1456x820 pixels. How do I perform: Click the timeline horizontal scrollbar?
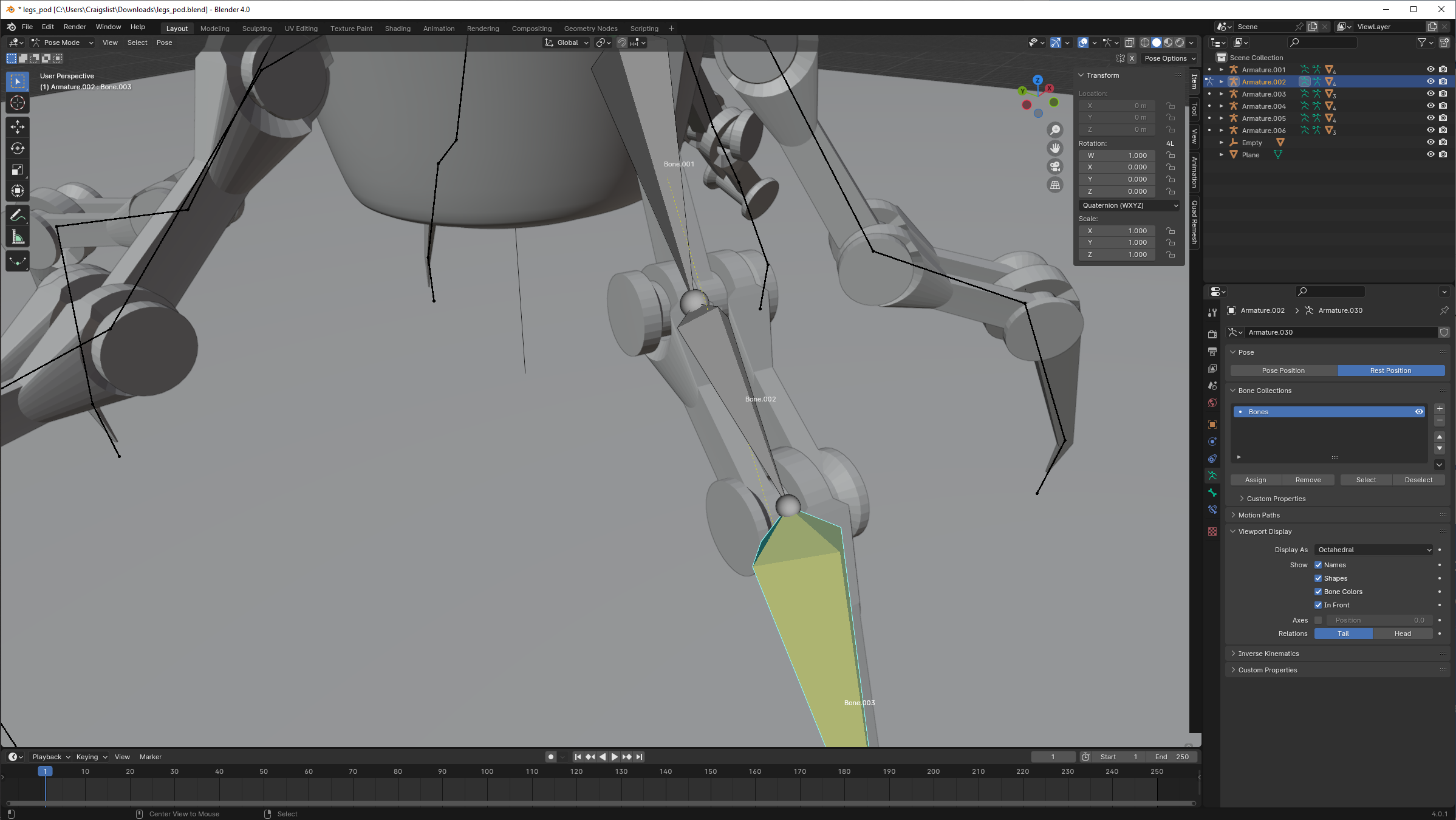point(600,803)
